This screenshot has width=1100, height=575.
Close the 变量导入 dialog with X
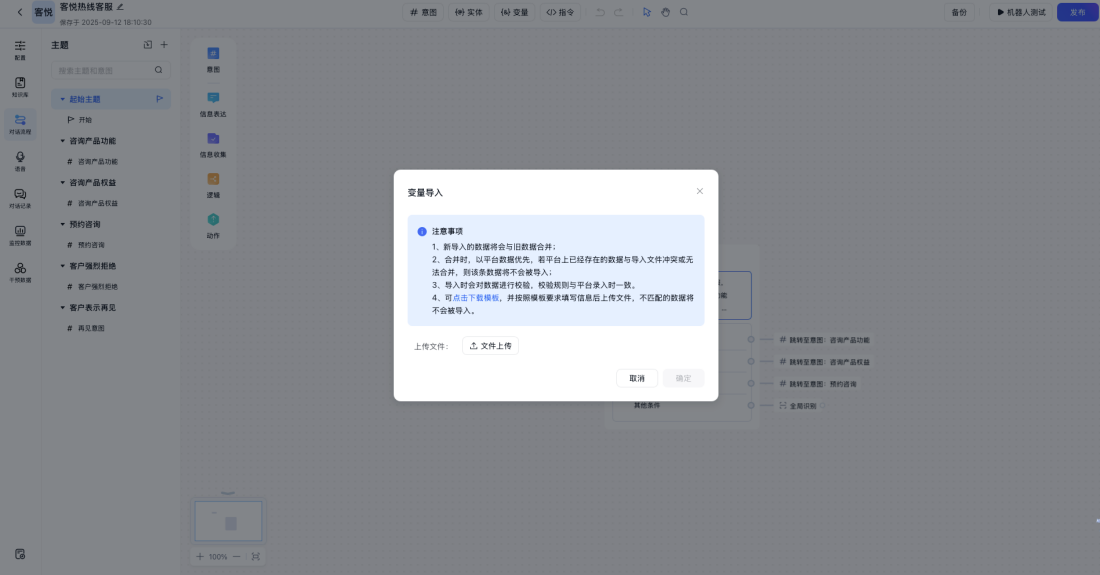pos(699,191)
